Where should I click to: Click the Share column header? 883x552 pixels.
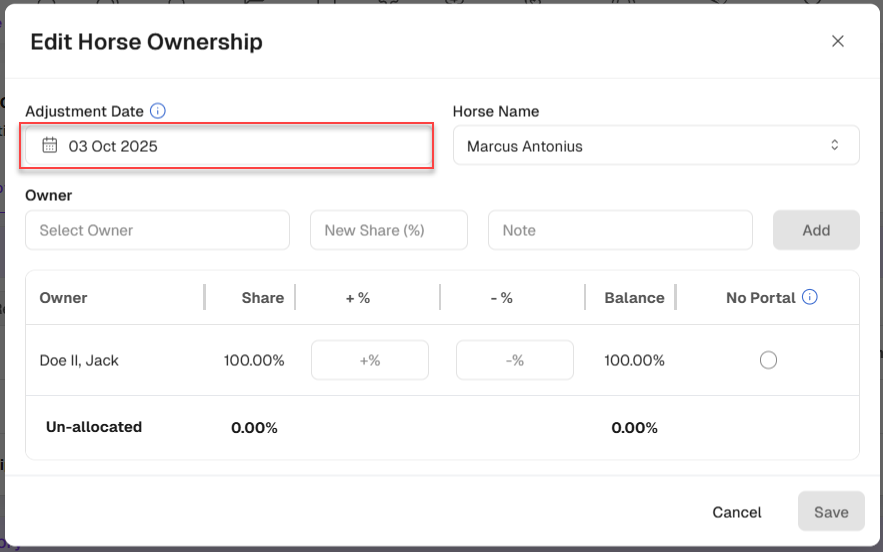pos(262,298)
